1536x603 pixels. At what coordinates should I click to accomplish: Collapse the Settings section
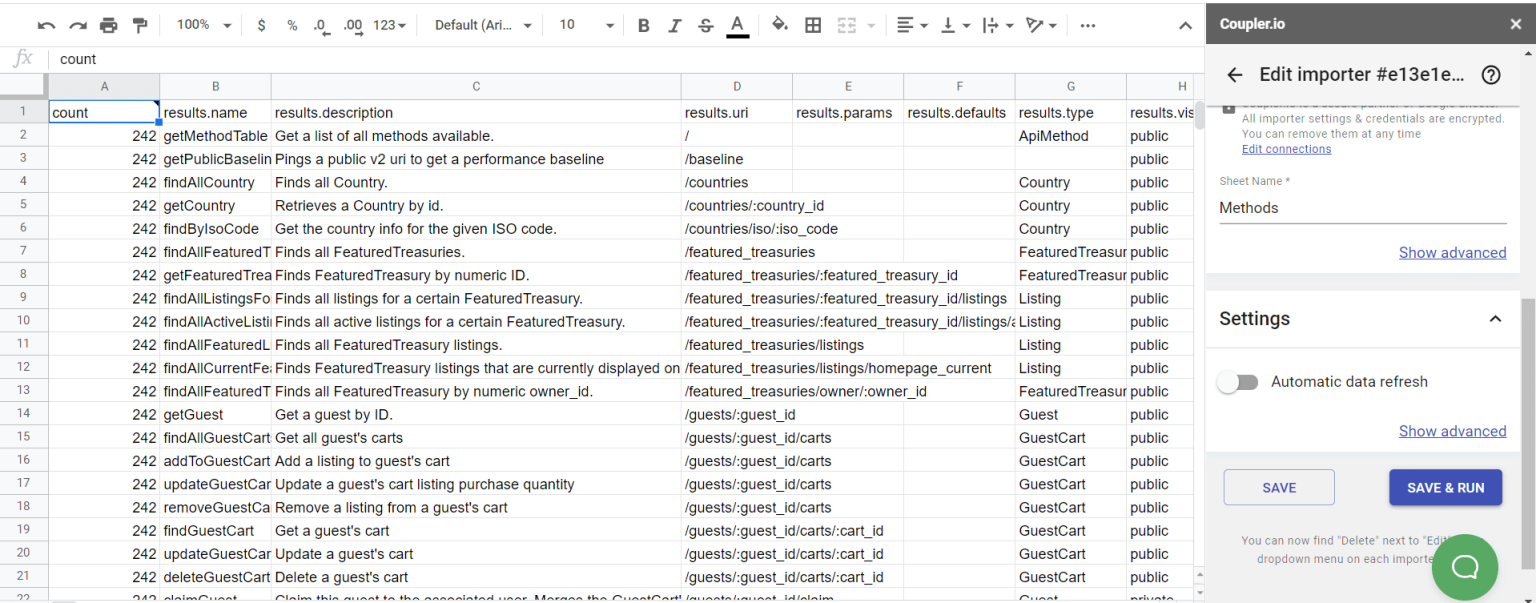coord(1495,318)
